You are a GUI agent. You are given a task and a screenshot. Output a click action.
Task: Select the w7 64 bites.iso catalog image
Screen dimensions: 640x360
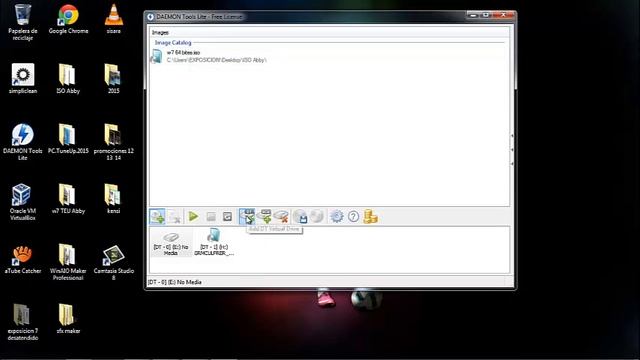pos(209,56)
